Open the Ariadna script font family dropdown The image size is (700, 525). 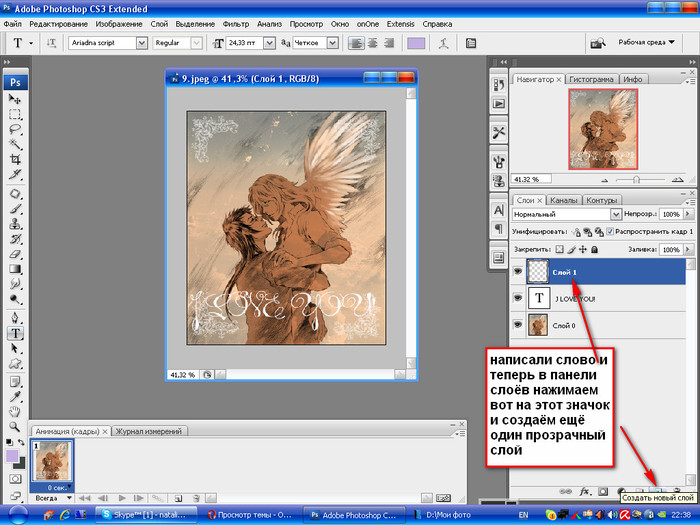pyautogui.click(x=140, y=43)
